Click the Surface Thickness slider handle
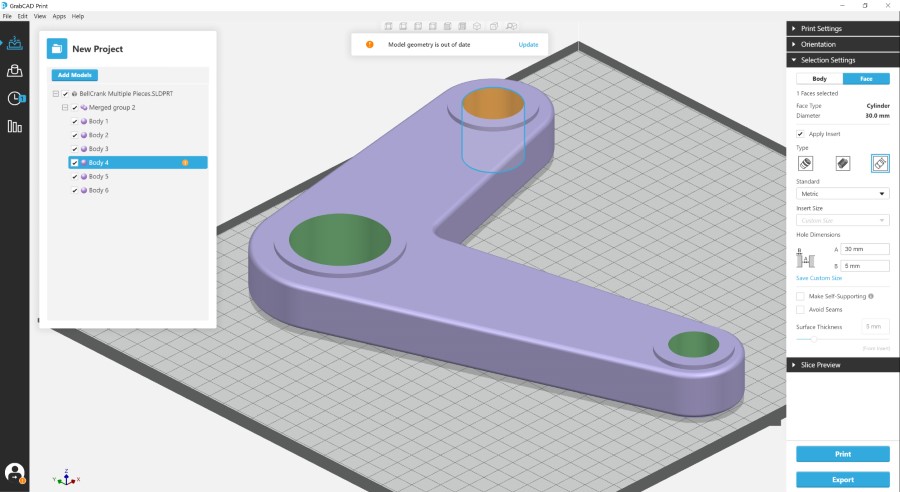This screenshot has height=492, width=900. pyautogui.click(x=813, y=339)
